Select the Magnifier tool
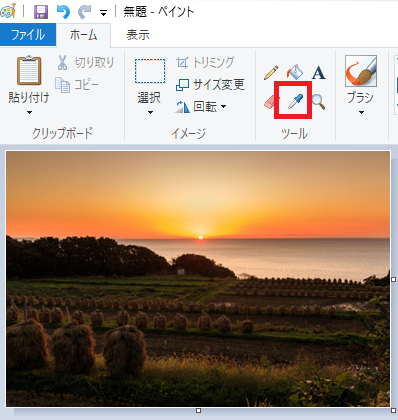The image size is (398, 420). [x=318, y=102]
